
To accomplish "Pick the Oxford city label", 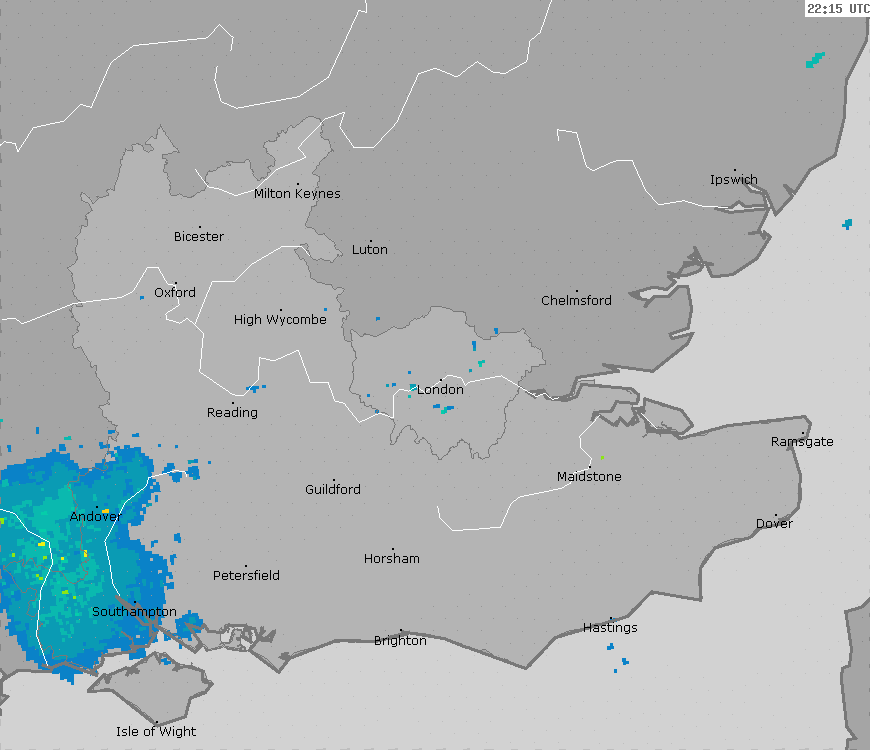I will pyautogui.click(x=175, y=293).
